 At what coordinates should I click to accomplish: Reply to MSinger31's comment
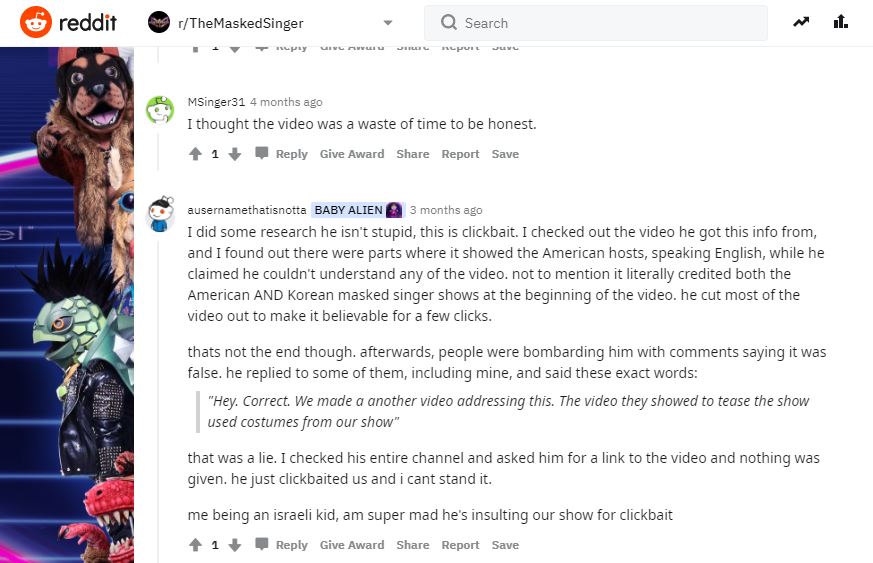click(x=282, y=154)
